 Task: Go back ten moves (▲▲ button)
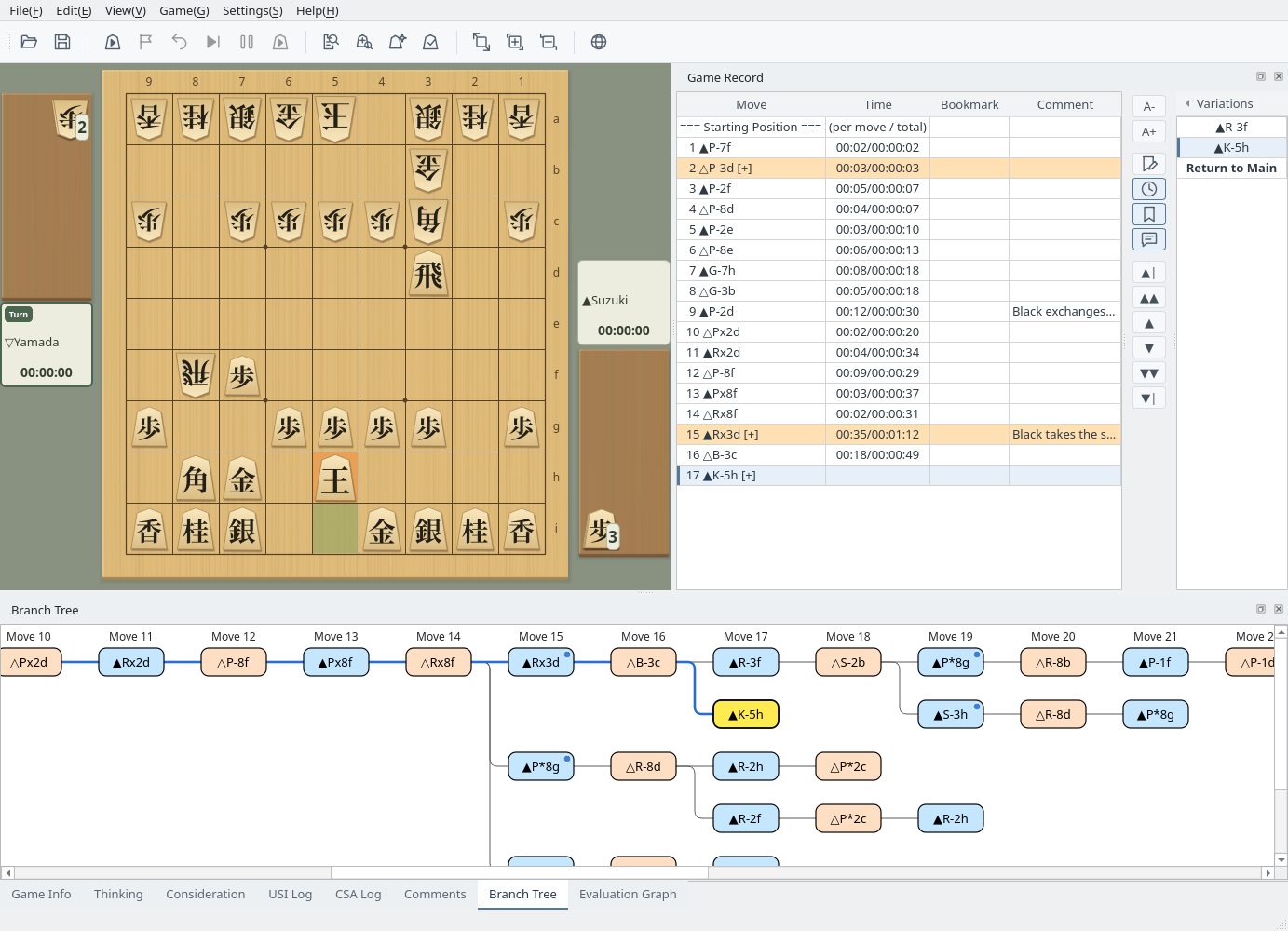click(1149, 298)
